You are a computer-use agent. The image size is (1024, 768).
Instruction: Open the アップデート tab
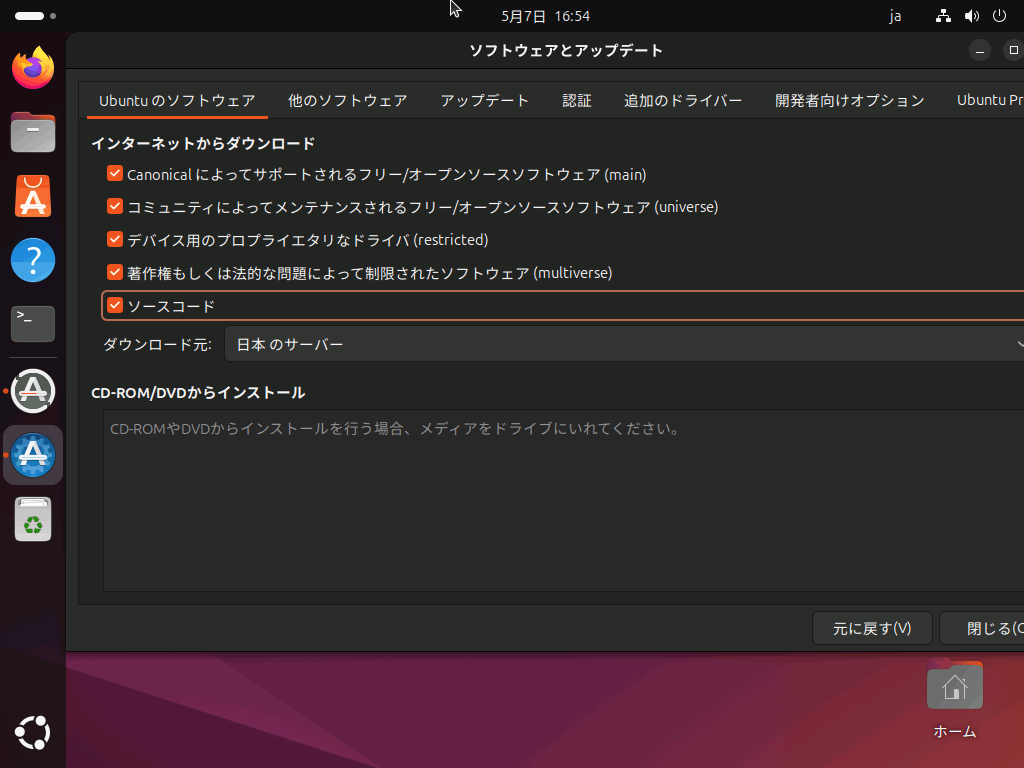(484, 101)
